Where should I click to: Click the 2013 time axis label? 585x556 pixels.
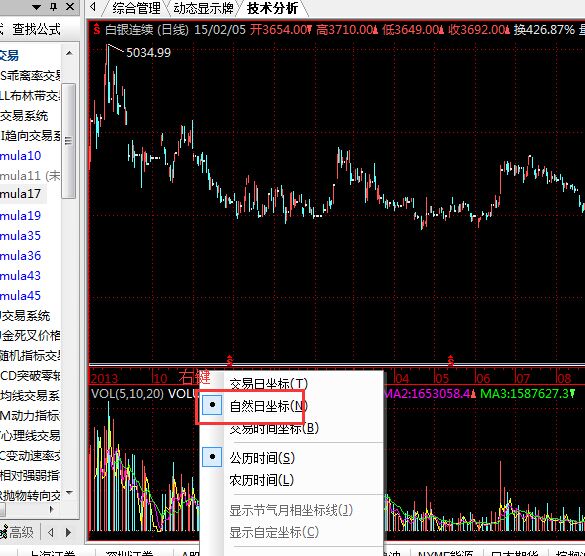[x=104, y=379]
